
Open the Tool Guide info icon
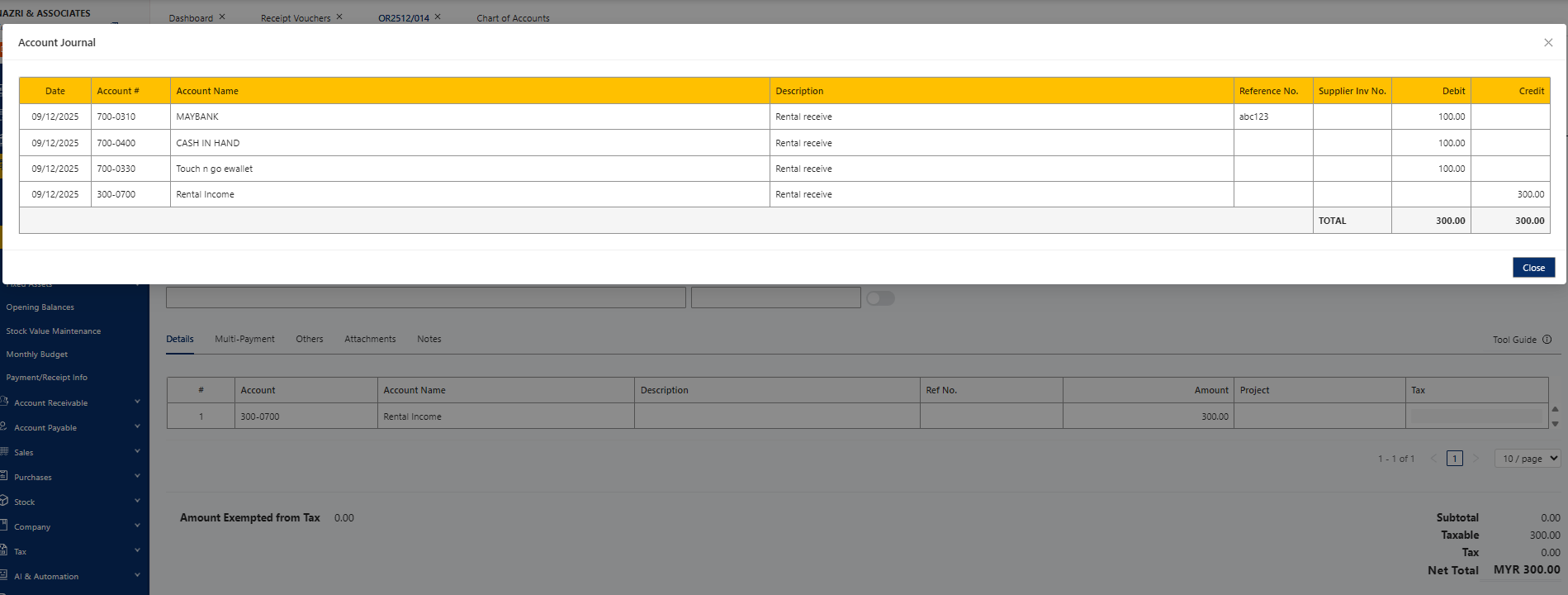pyautogui.click(x=1547, y=340)
